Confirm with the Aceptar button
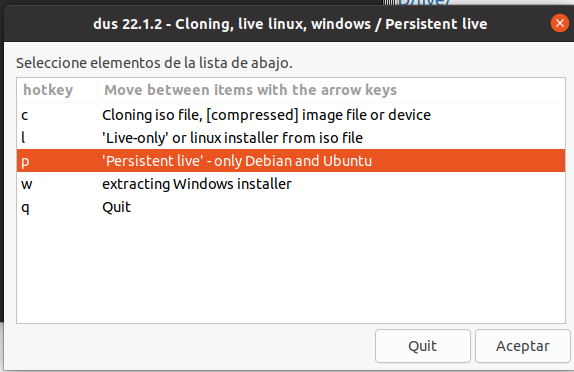This screenshot has width=574, height=372. coord(523,346)
